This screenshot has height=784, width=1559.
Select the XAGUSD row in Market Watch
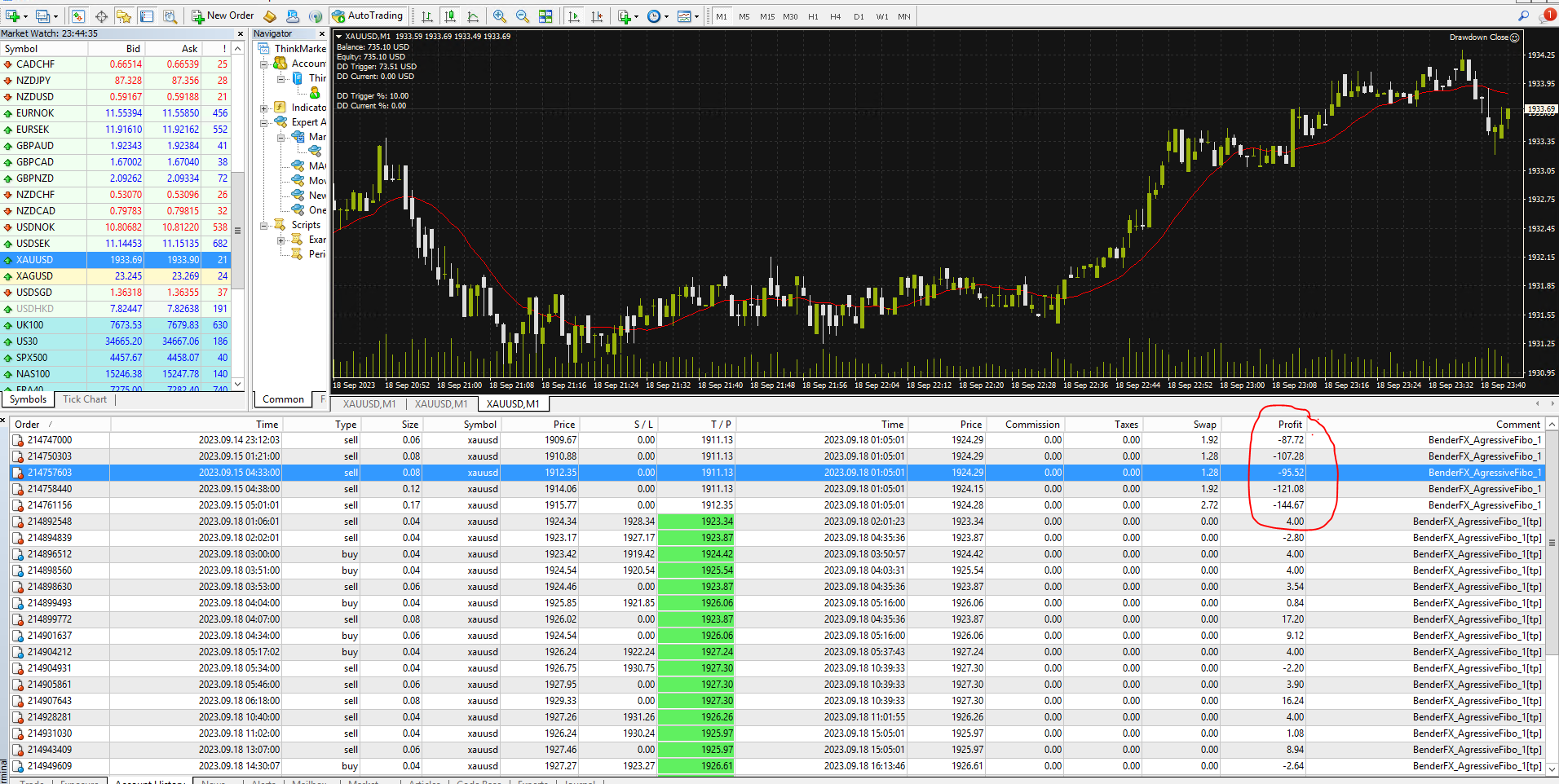click(34, 276)
